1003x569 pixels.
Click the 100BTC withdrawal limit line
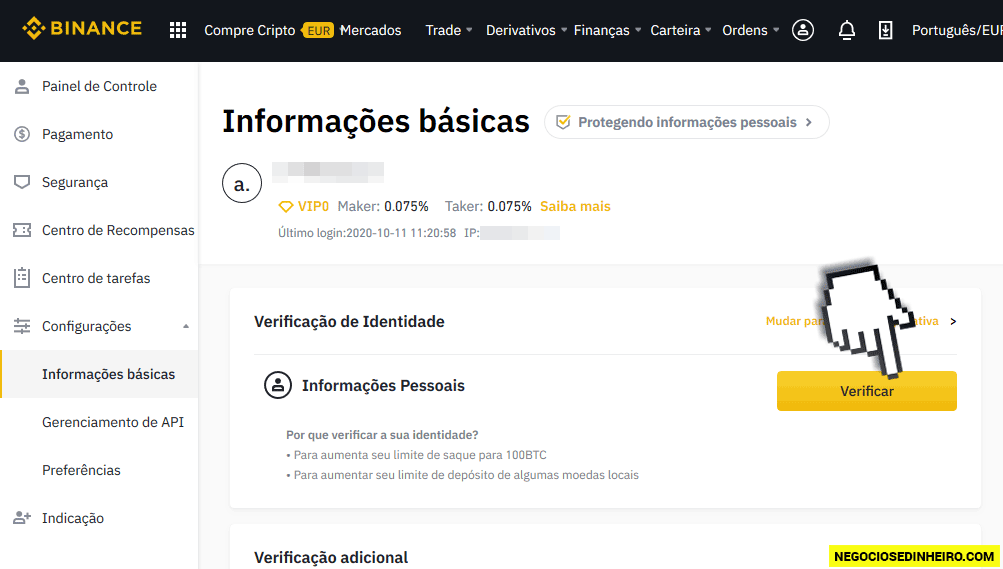pyautogui.click(x=416, y=455)
